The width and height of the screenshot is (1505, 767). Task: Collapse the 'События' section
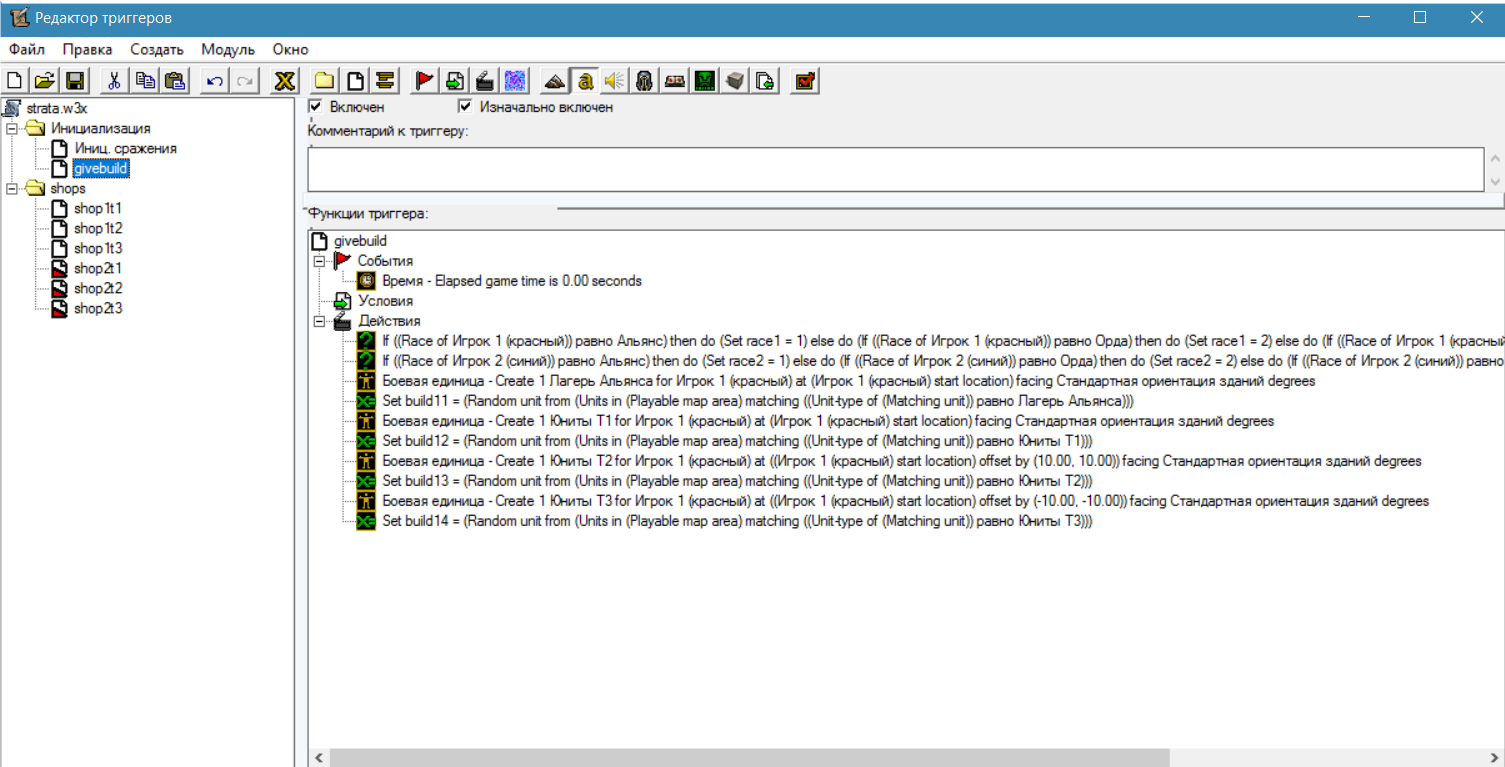(319, 261)
